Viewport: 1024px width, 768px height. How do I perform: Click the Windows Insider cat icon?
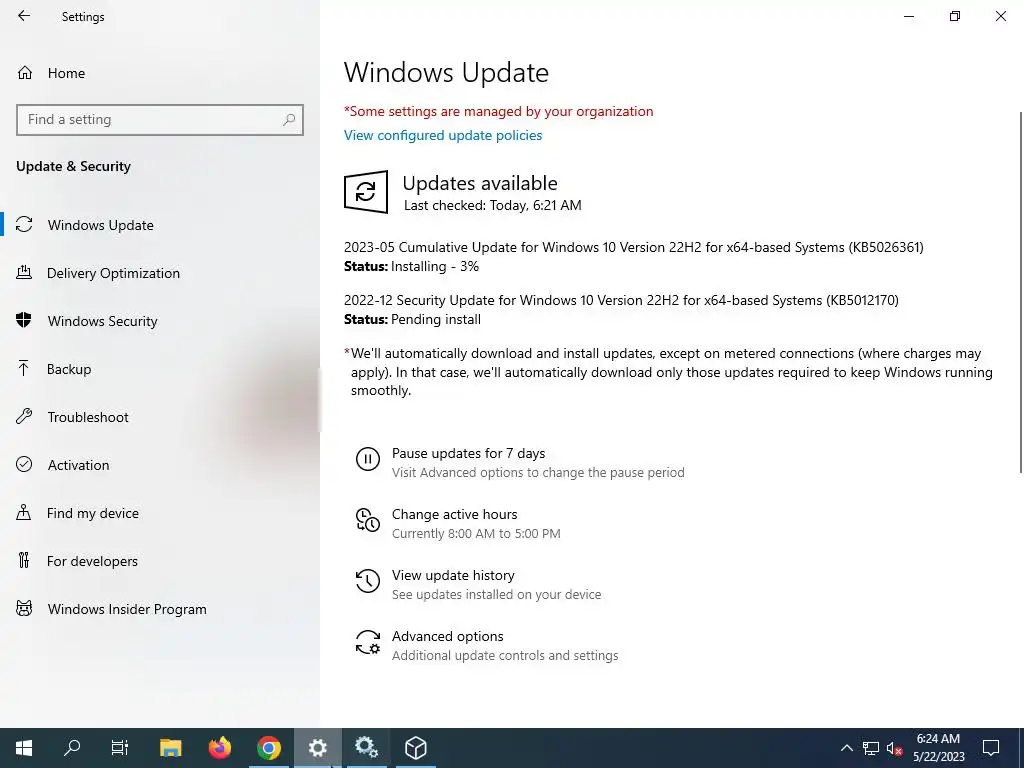[x=24, y=609]
